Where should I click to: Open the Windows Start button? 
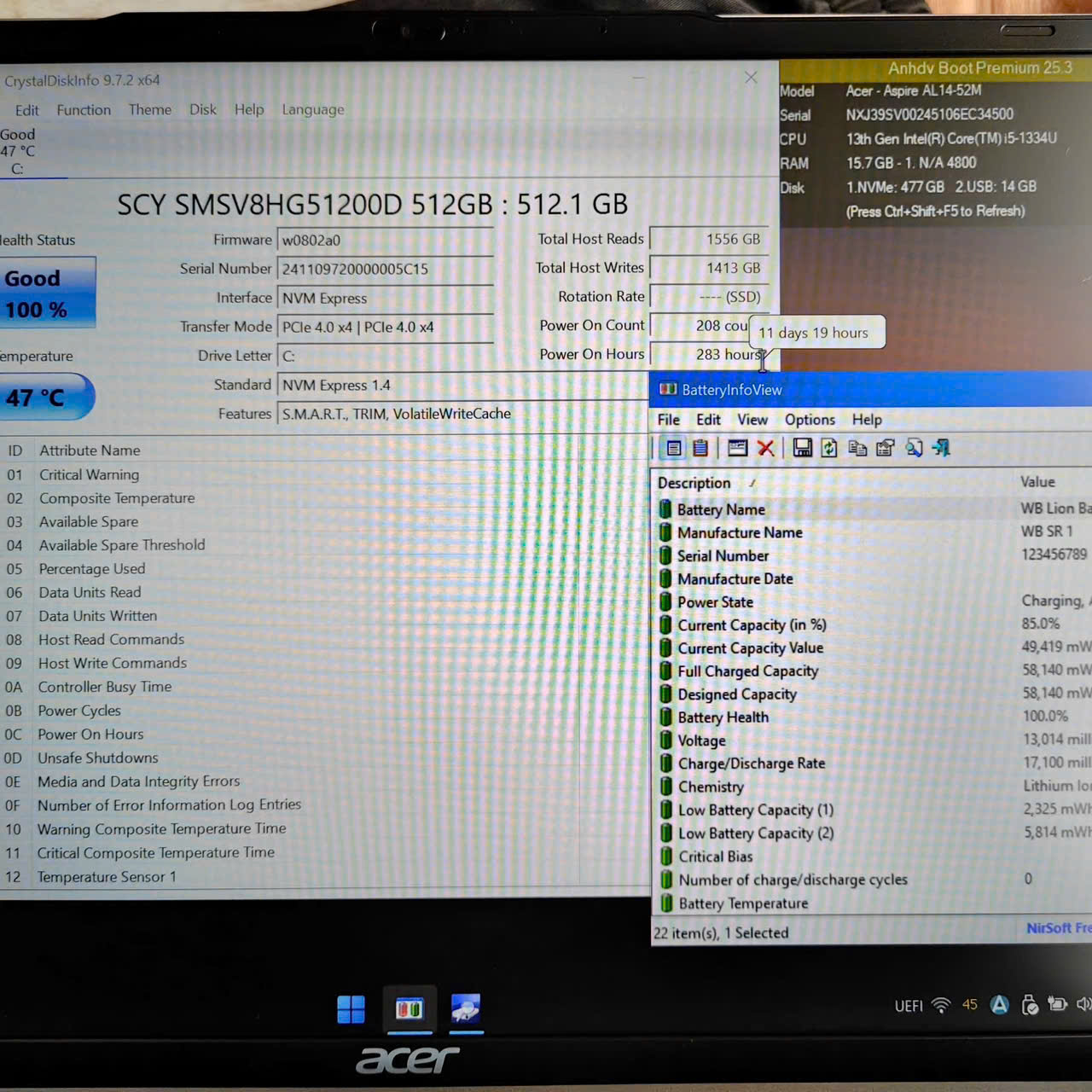[351, 1009]
